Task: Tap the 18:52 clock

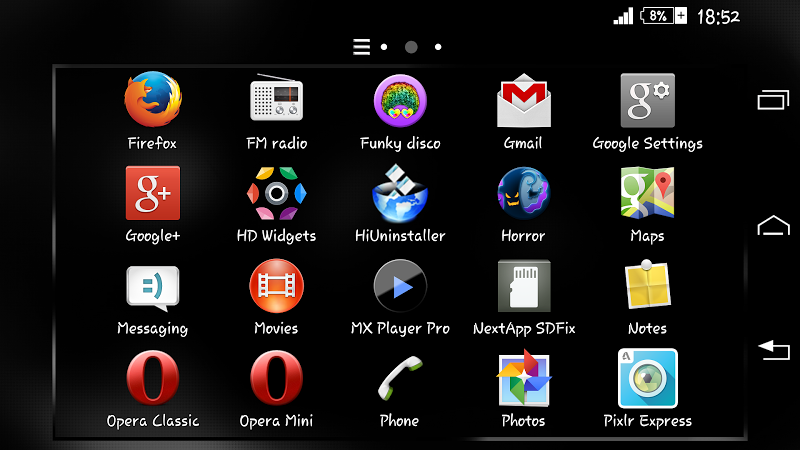Action: point(718,17)
